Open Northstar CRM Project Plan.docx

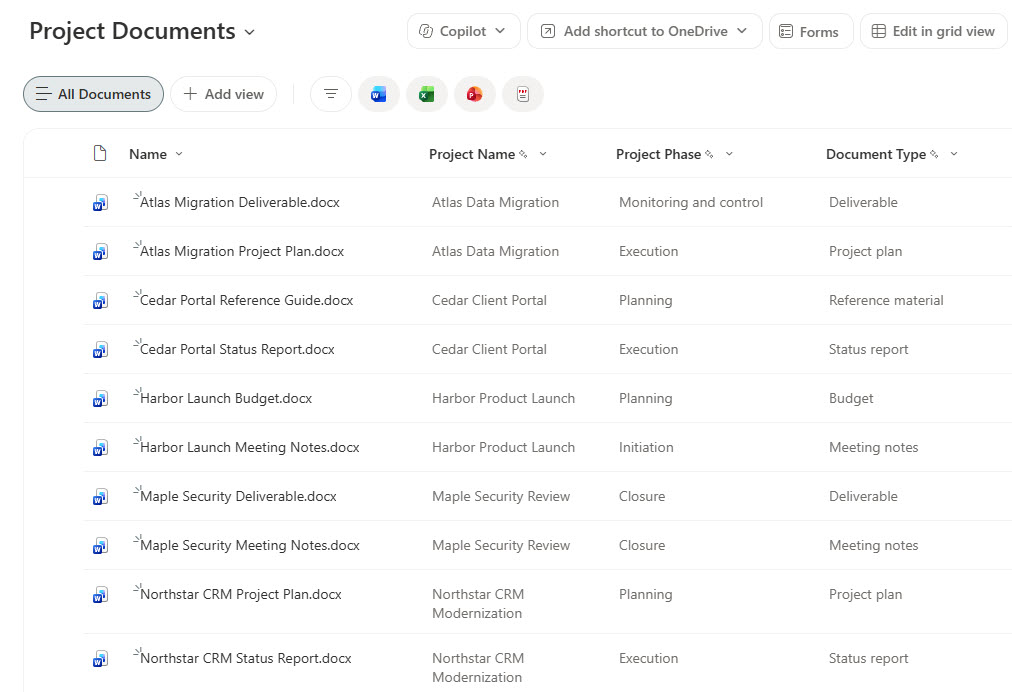coord(241,595)
